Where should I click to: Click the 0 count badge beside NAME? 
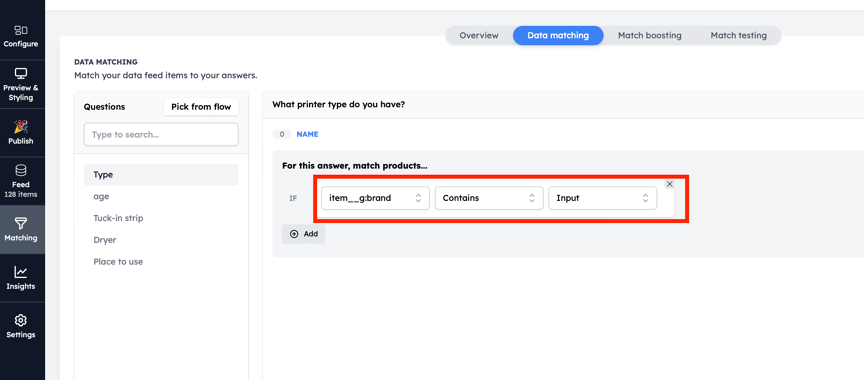282,134
